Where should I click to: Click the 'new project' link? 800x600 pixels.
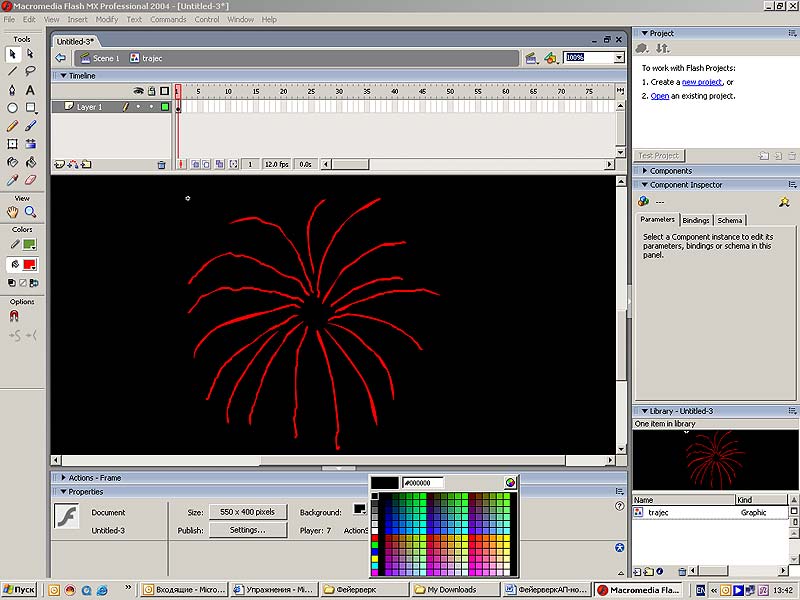702,82
